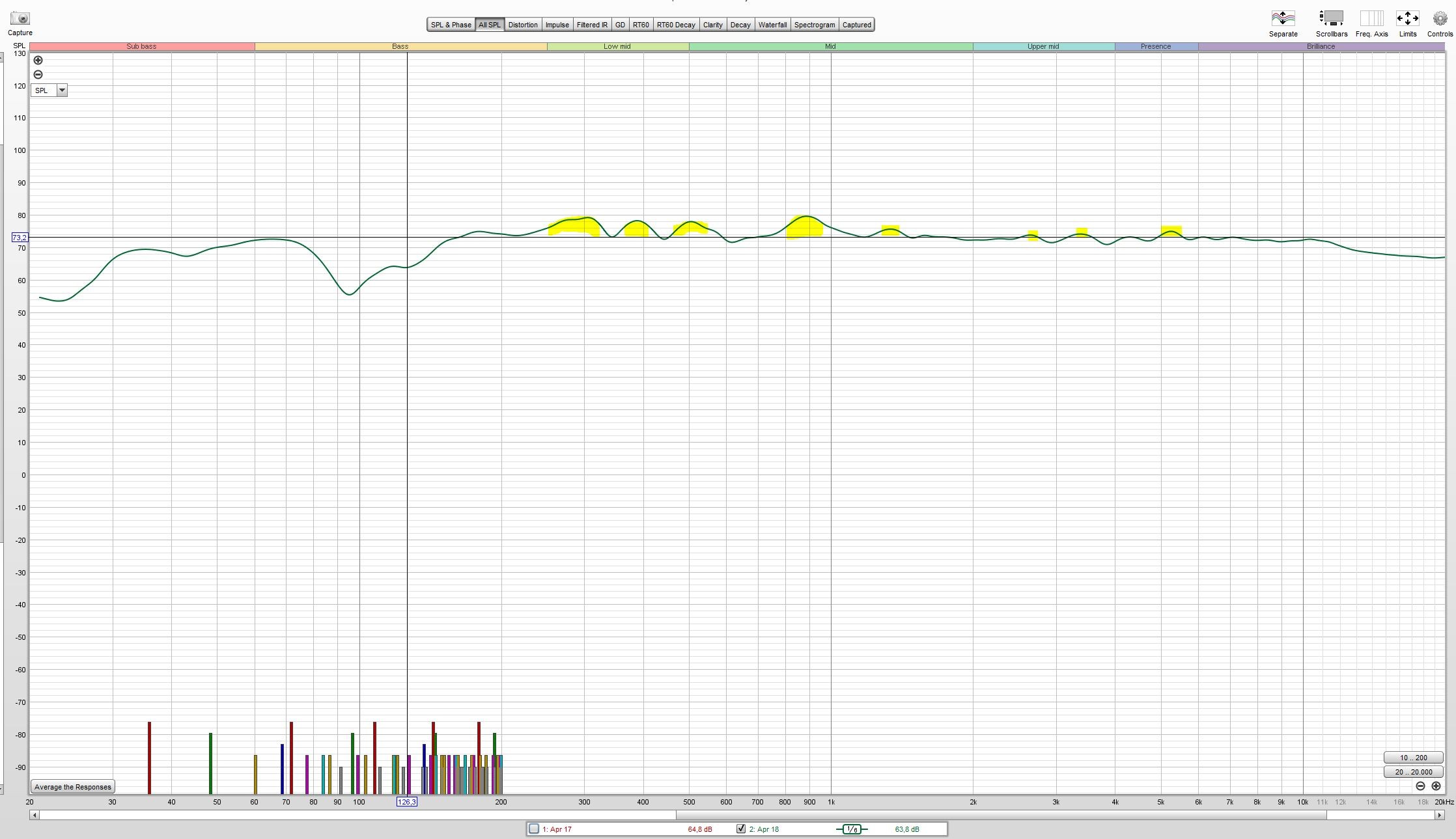This screenshot has width=1456, height=839.
Task: Click the Capture camera icon
Action: pyautogui.click(x=20, y=18)
